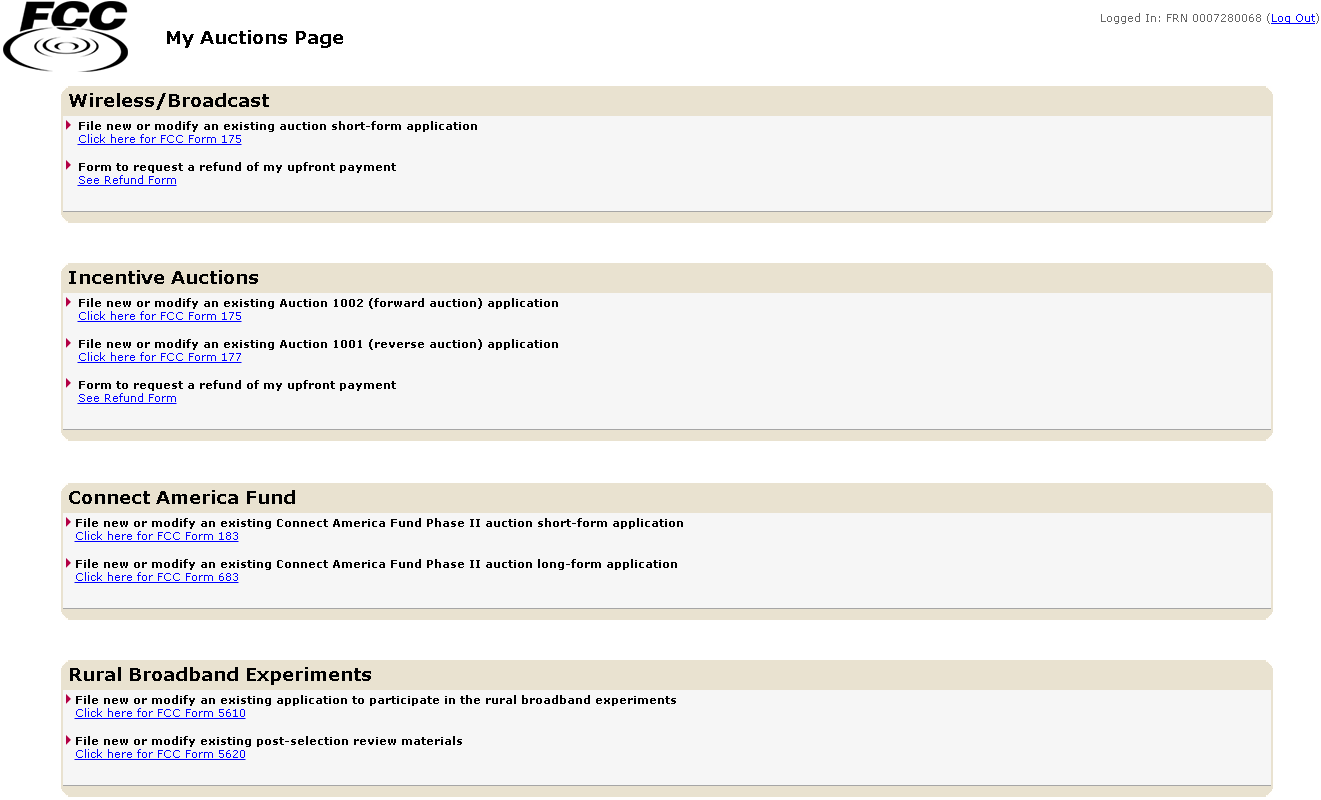Click the Rural Broadband Experiments heading
The width and height of the screenshot is (1321, 800).
tap(220, 675)
